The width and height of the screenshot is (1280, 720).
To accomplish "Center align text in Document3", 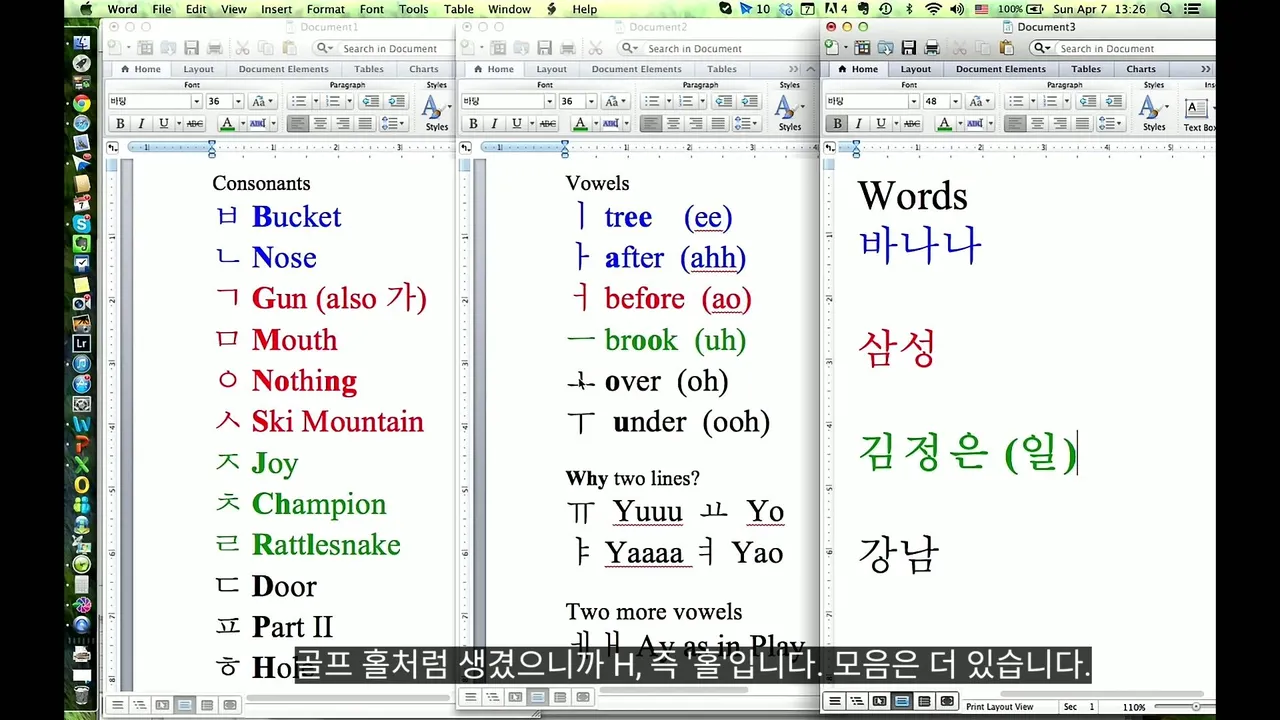I will click(1037, 123).
